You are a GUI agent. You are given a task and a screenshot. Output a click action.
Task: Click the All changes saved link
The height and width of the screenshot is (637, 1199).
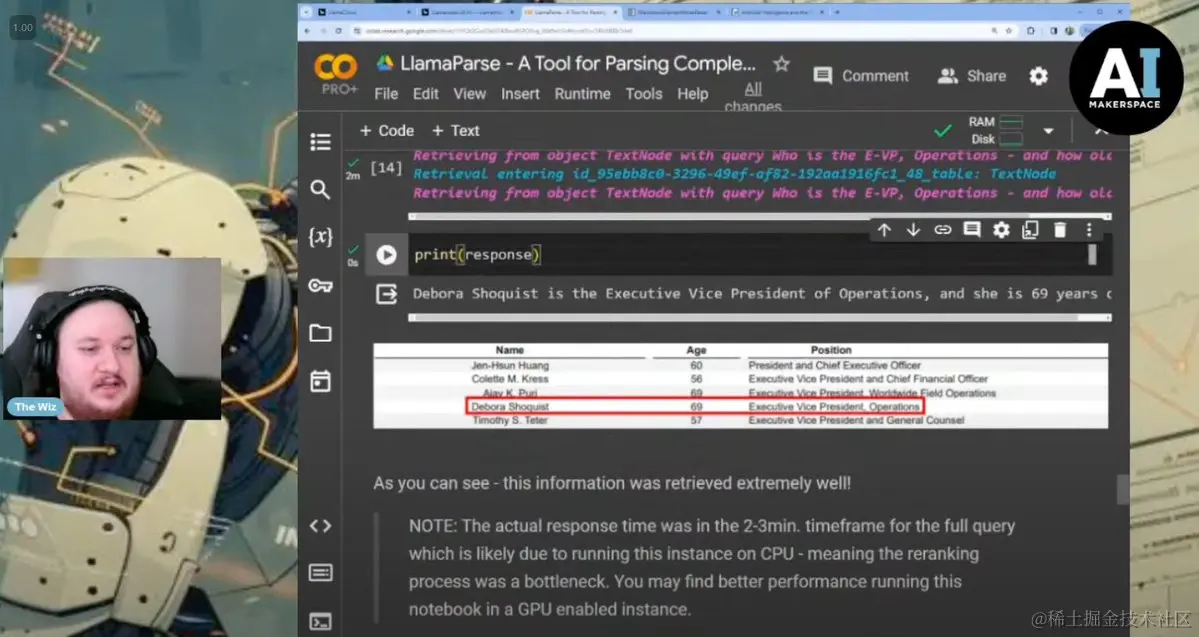tap(753, 97)
